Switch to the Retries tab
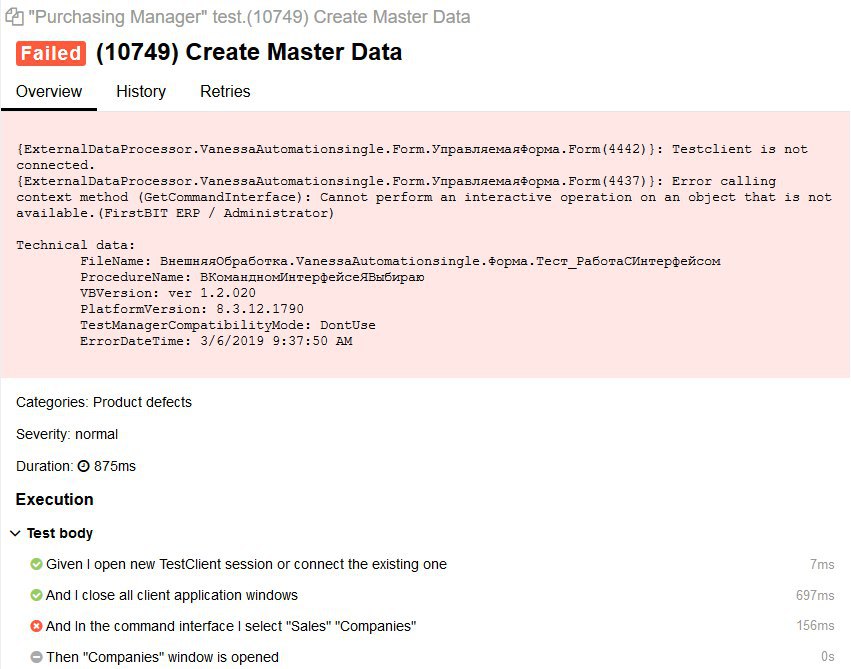The height and width of the screenshot is (669, 851). point(225,92)
